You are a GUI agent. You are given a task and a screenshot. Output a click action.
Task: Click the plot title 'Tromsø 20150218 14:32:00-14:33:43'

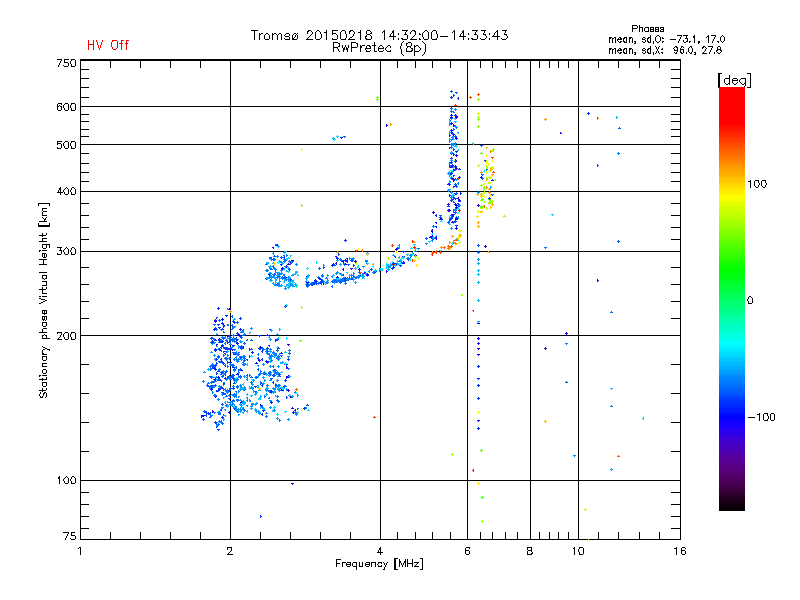(x=379, y=35)
